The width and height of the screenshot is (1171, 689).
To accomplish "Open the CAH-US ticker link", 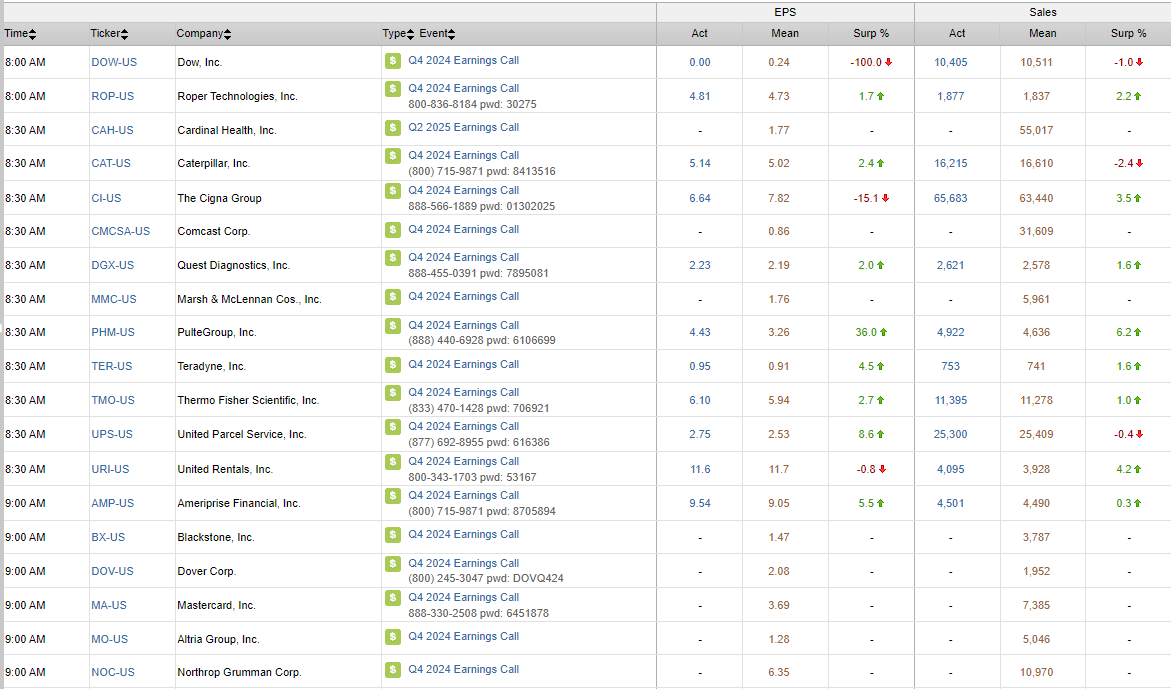I will point(113,130).
